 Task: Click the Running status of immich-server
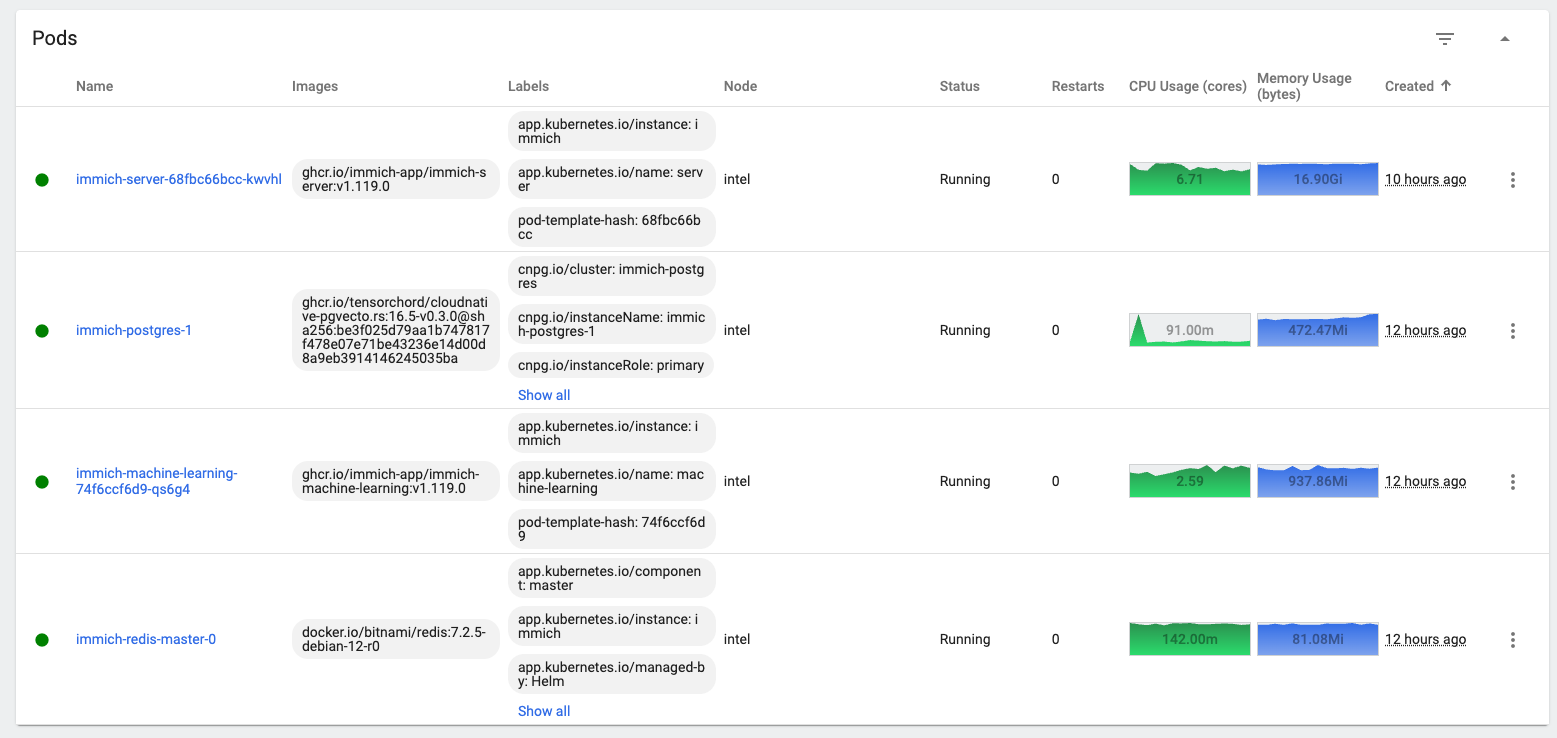965,180
